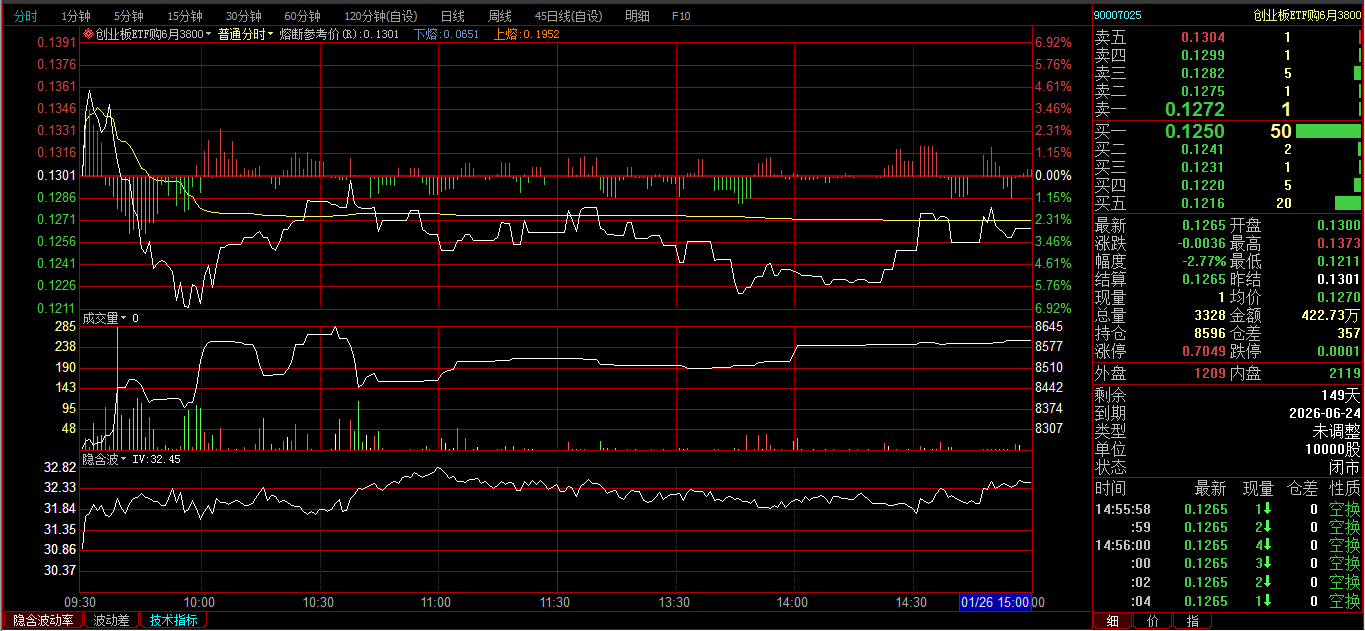Switch to the 1分钟 period tab
The image size is (1365, 631).
[76, 16]
